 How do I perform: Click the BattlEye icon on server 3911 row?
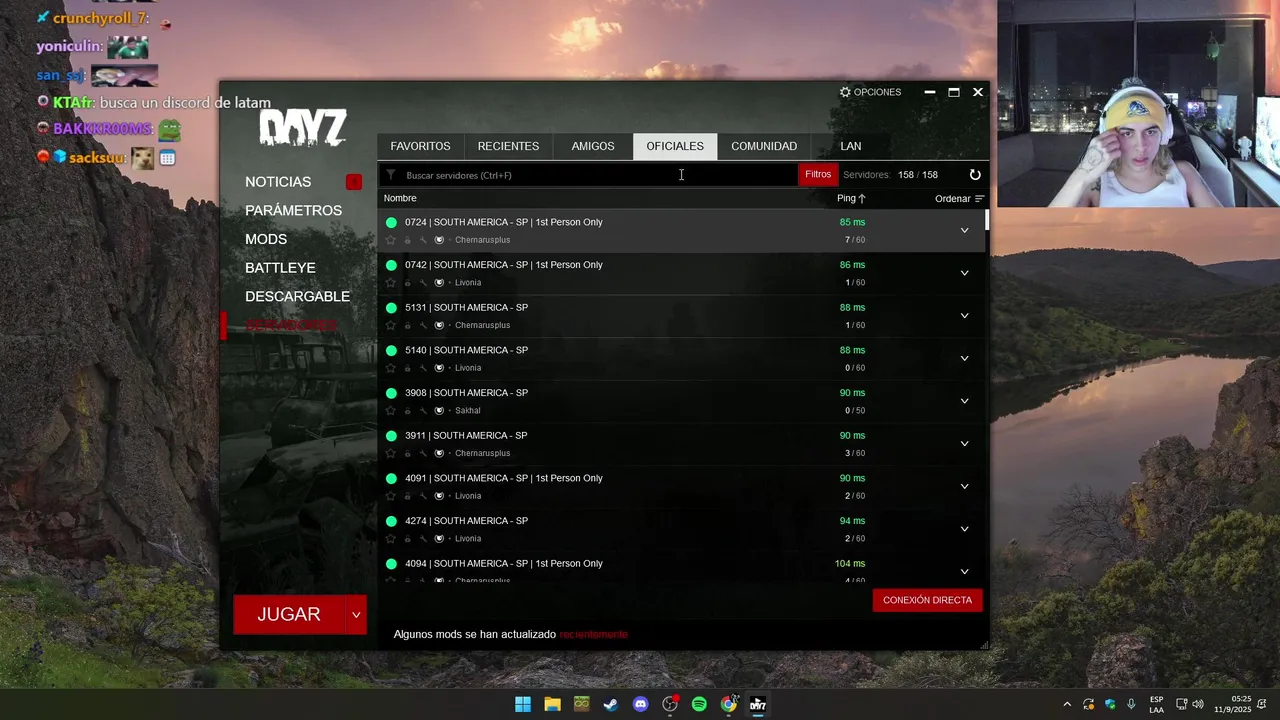click(x=439, y=453)
